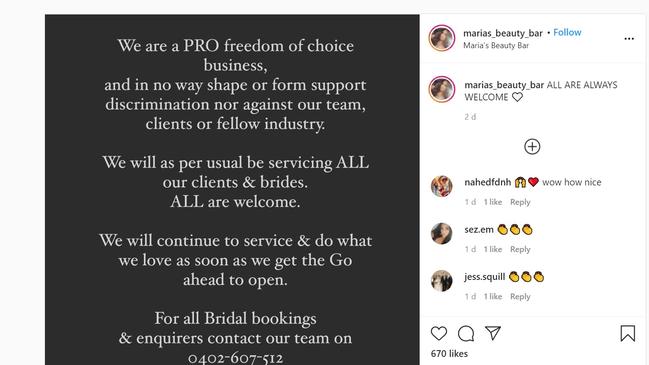Viewport: 649px width, 365px height.
Task: Click marias_beauty_bar header profile picture
Action: 442,38
